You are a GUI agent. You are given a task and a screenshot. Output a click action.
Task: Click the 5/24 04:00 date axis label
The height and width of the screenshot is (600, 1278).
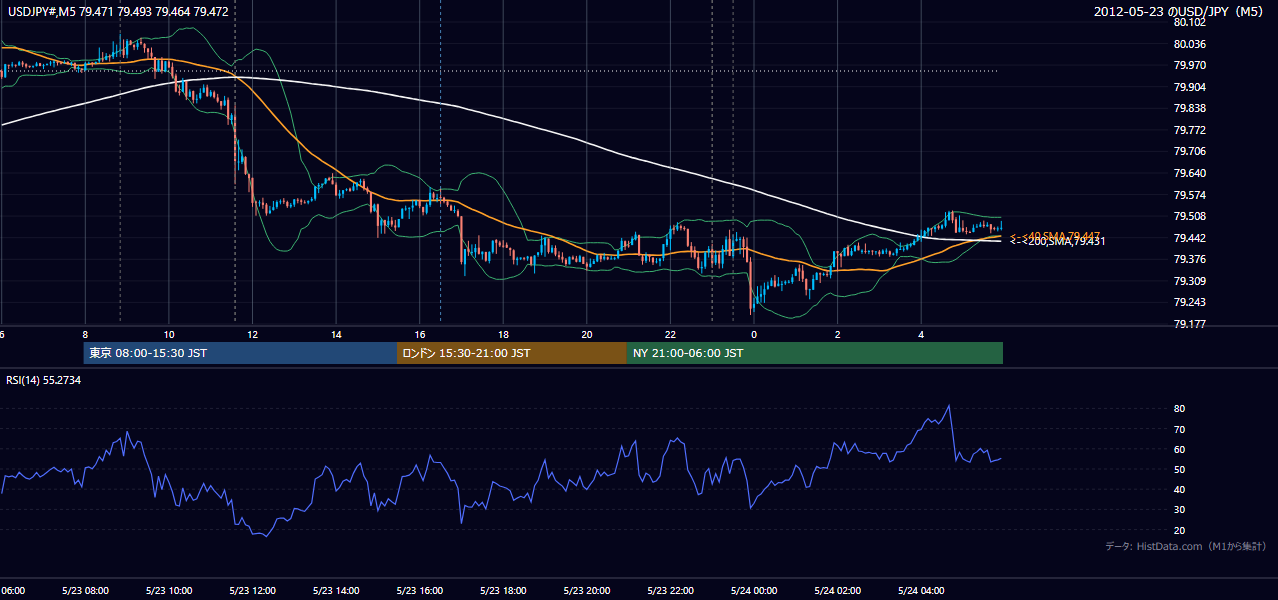point(922,591)
